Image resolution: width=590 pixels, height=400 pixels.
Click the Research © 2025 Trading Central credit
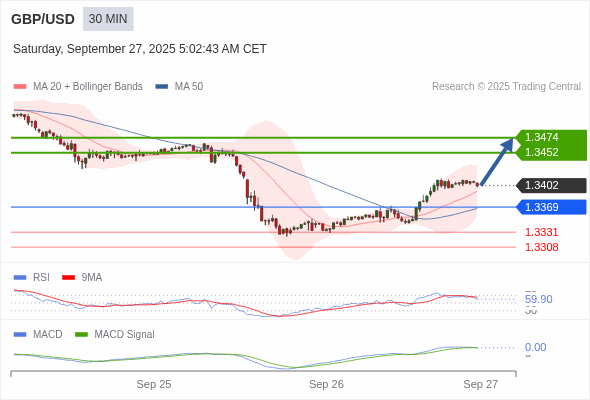[506, 87]
